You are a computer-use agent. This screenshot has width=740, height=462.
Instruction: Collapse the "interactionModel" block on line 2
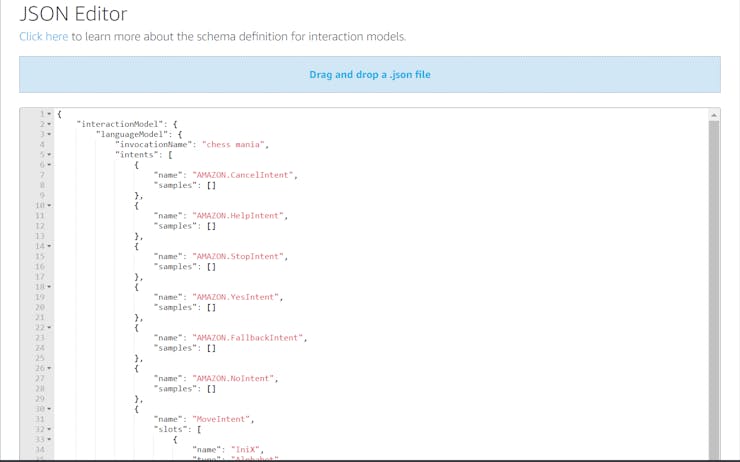[49, 124]
